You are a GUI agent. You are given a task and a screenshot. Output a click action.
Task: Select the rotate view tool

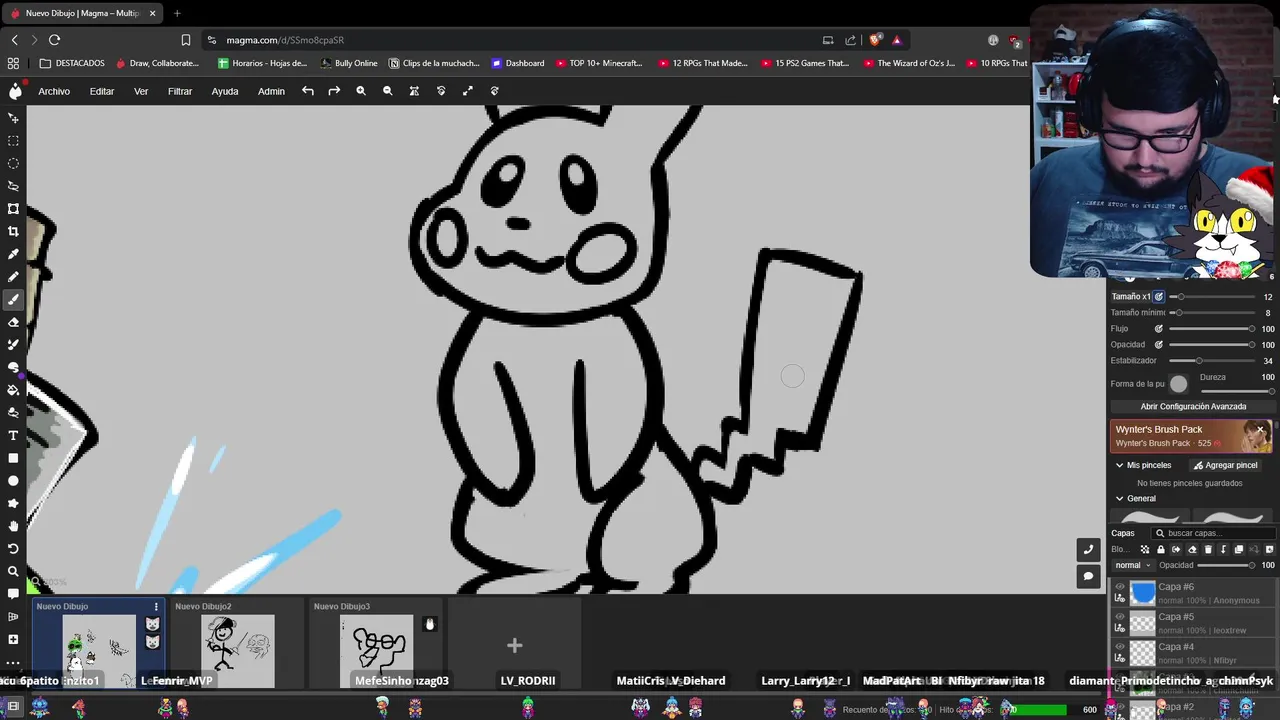[x=13, y=549]
